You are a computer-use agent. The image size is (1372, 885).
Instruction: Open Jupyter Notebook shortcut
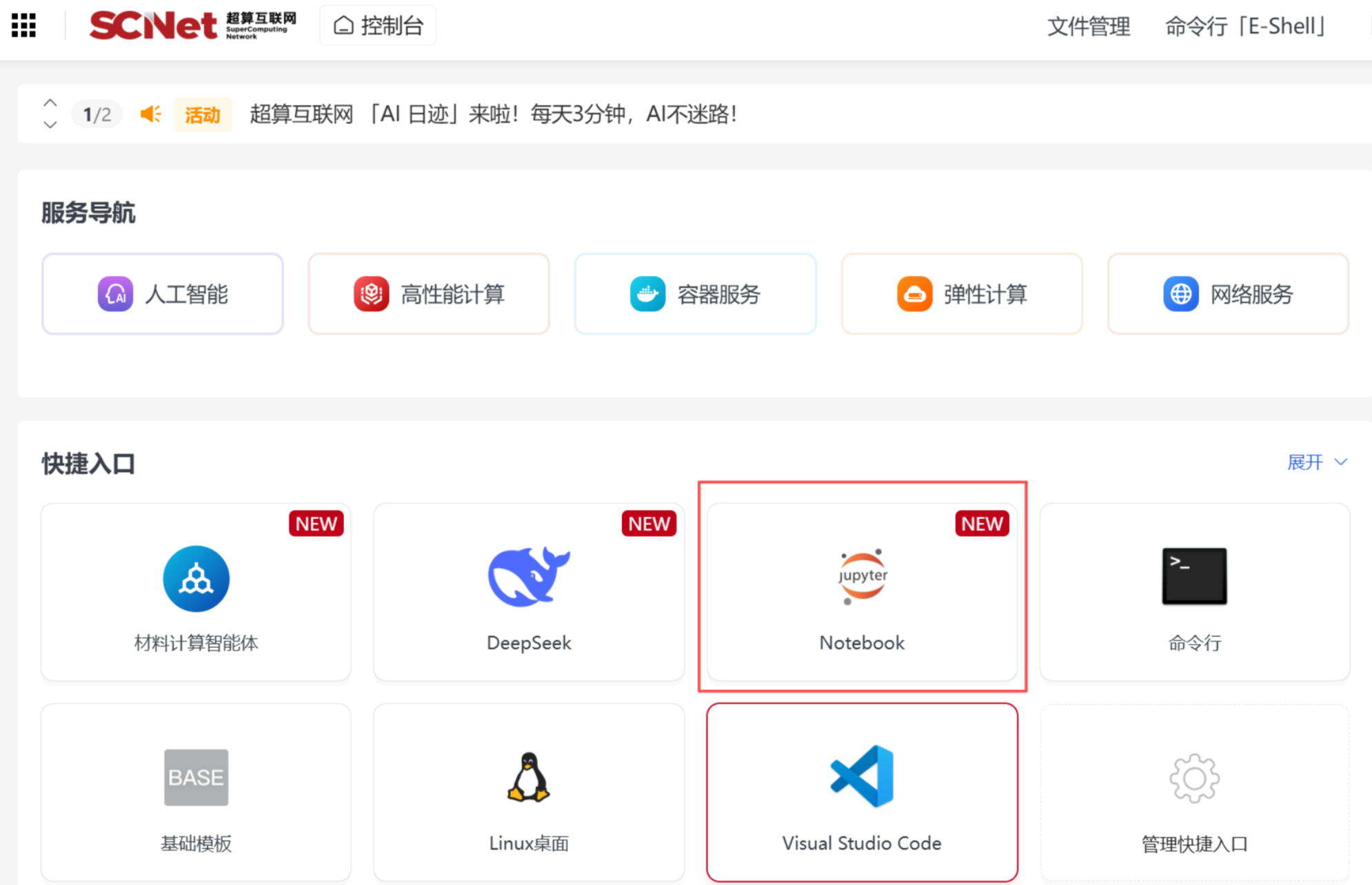pos(862,577)
